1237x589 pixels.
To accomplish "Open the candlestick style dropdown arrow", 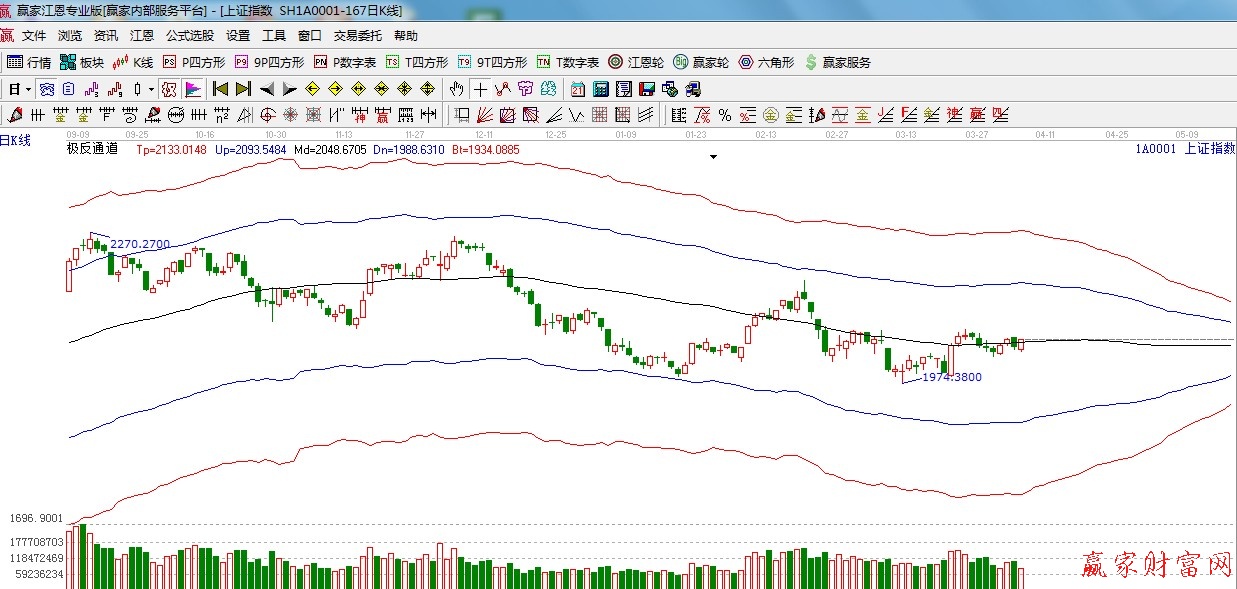I will pos(151,89).
